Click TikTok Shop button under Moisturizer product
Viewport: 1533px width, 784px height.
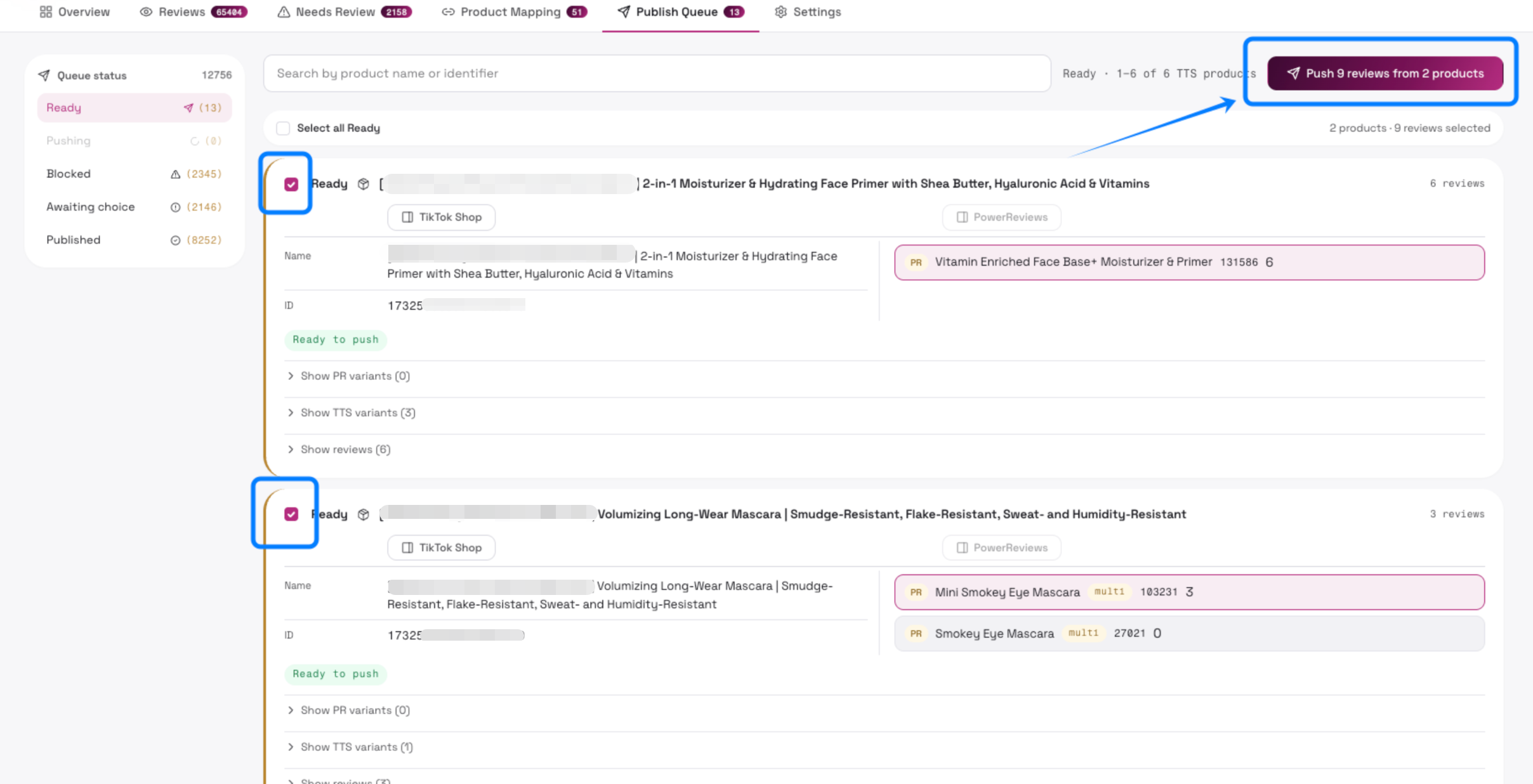[x=442, y=217]
